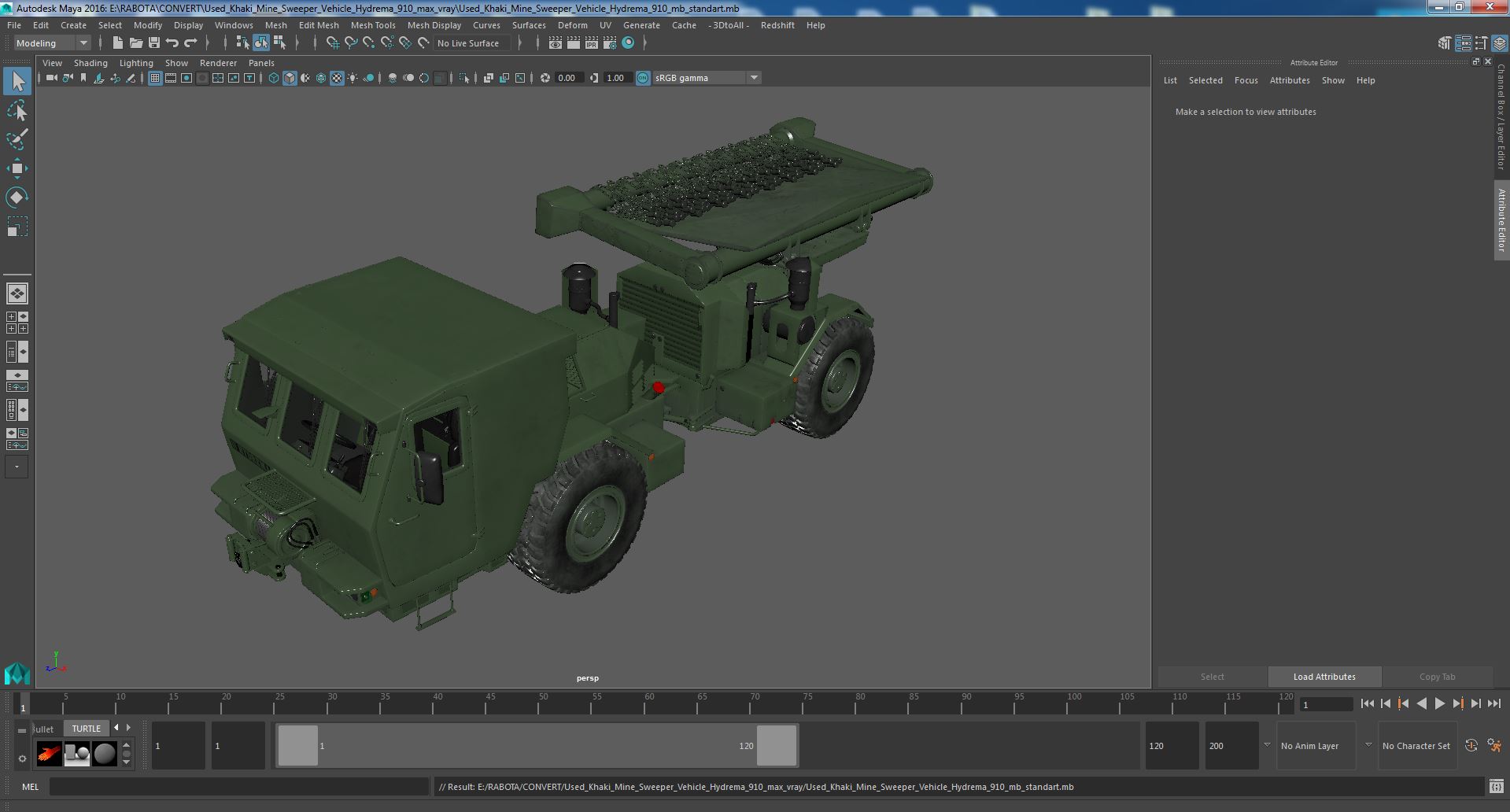This screenshot has width=1510, height=812.
Task: Show the Modeling Toolkit sidebar icon
Action: point(1444,43)
